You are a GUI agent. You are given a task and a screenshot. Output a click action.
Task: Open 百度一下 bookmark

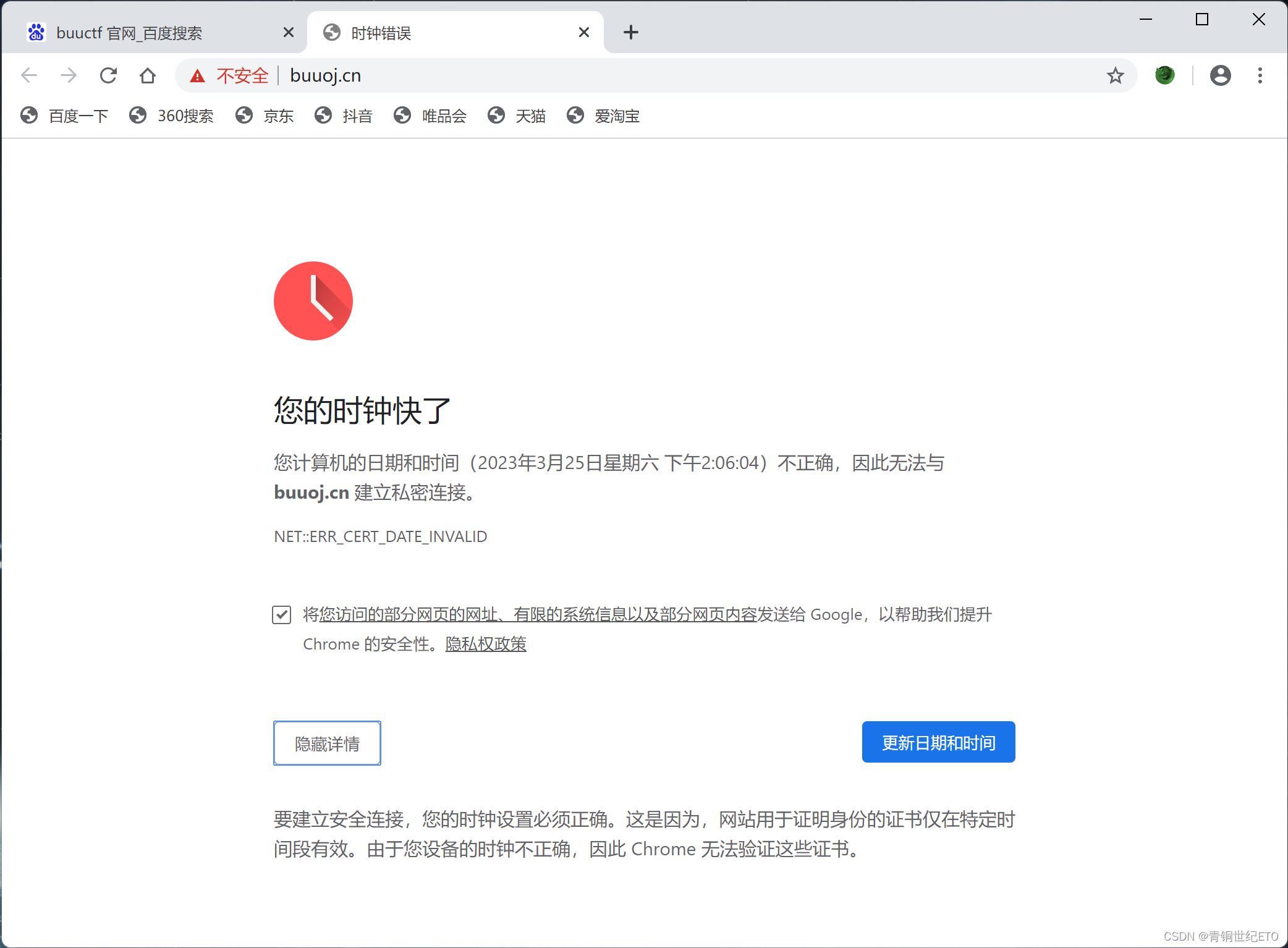coord(64,116)
